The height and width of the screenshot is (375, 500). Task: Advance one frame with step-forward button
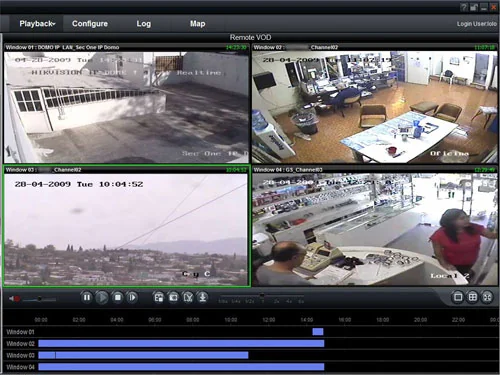point(132,297)
